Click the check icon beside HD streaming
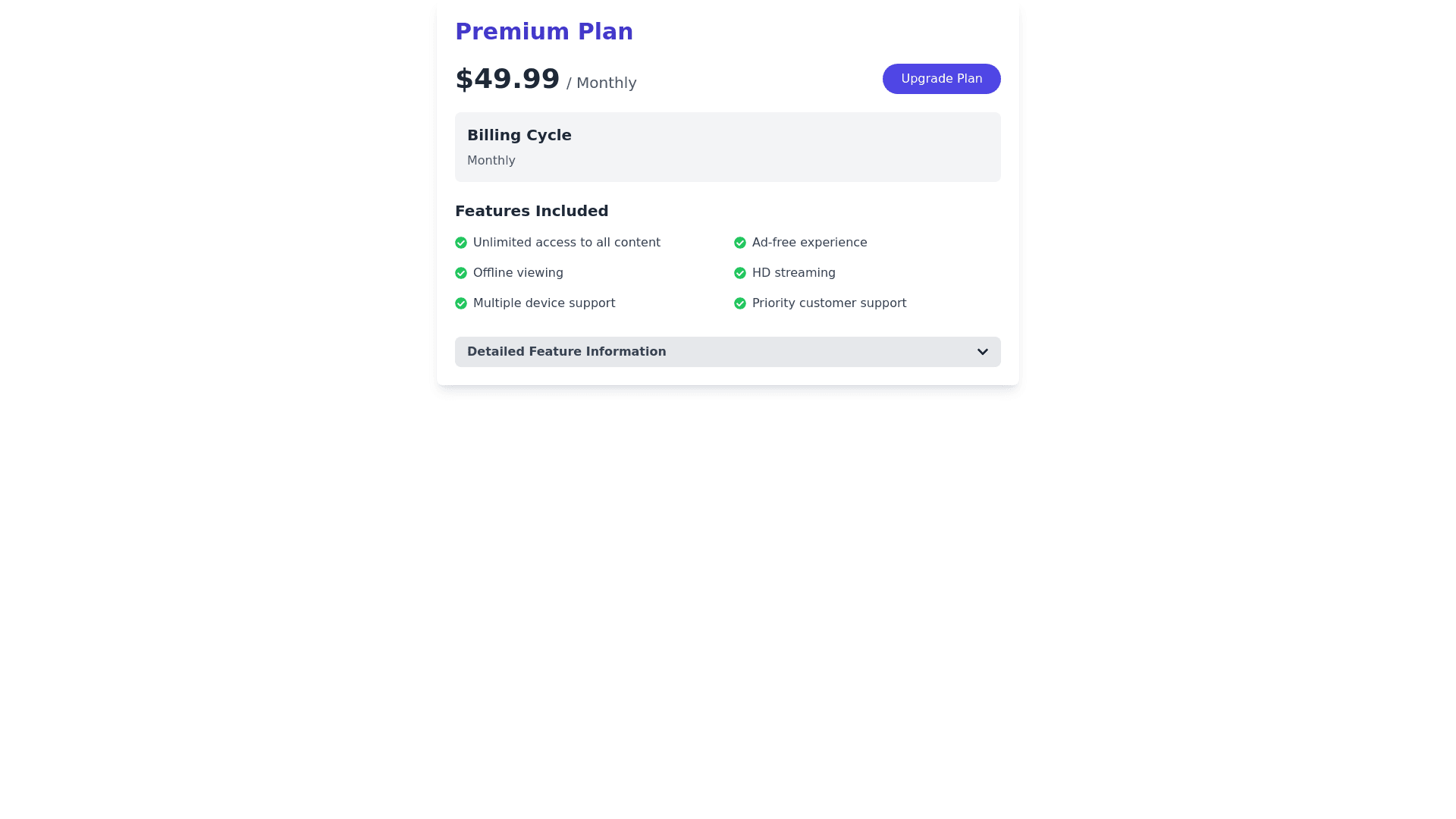The width and height of the screenshot is (1456, 819). pyautogui.click(x=740, y=273)
